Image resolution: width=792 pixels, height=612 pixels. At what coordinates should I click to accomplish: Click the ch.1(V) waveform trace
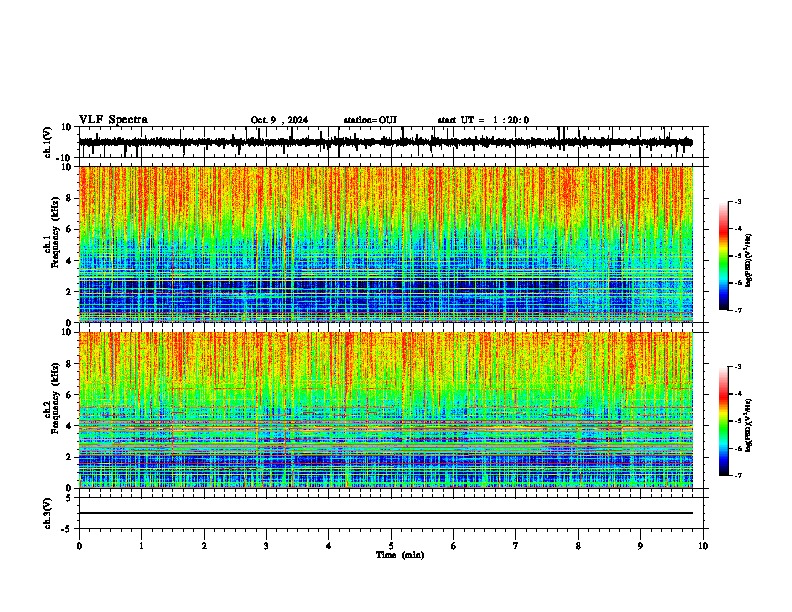click(386, 142)
